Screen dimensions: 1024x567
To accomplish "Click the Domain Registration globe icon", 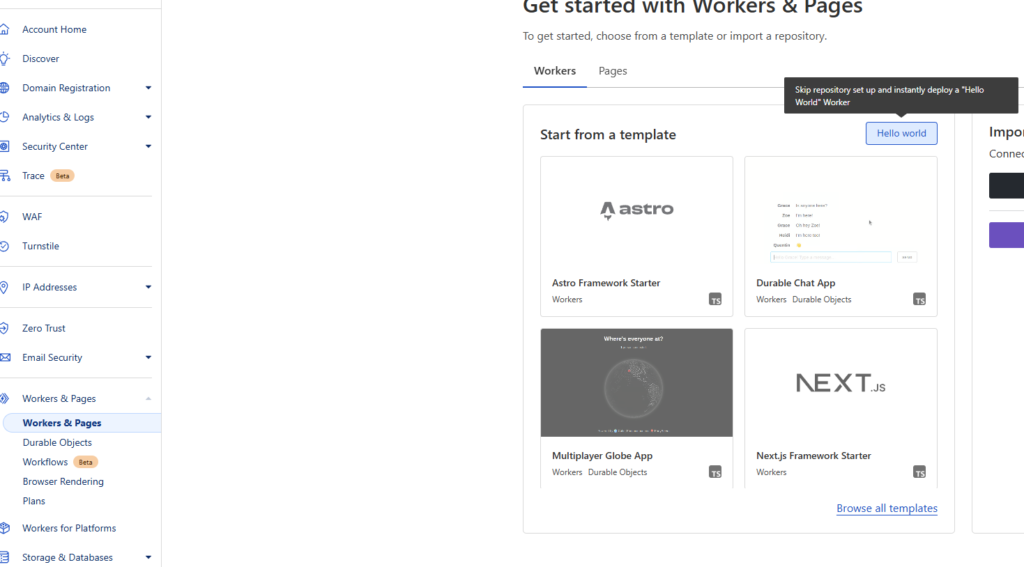I will pyautogui.click(x=5, y=88).
